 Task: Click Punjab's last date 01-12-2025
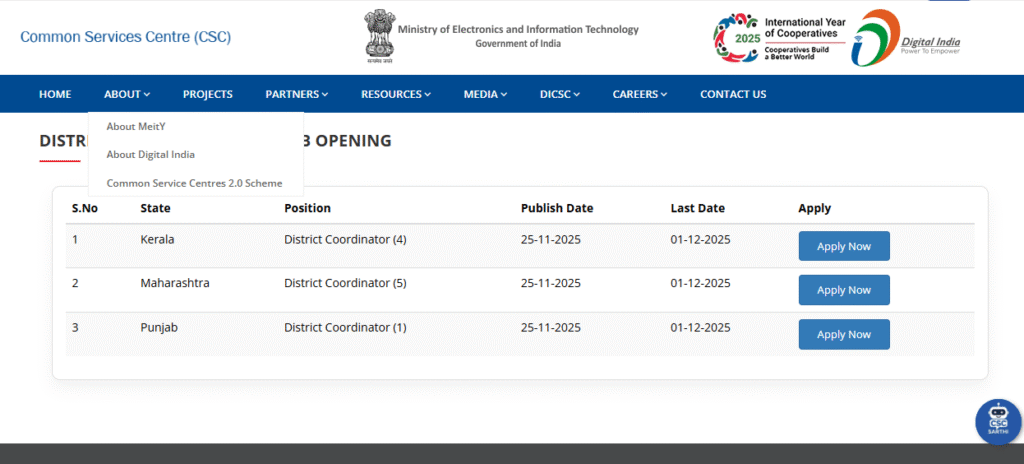coord(700,328)
